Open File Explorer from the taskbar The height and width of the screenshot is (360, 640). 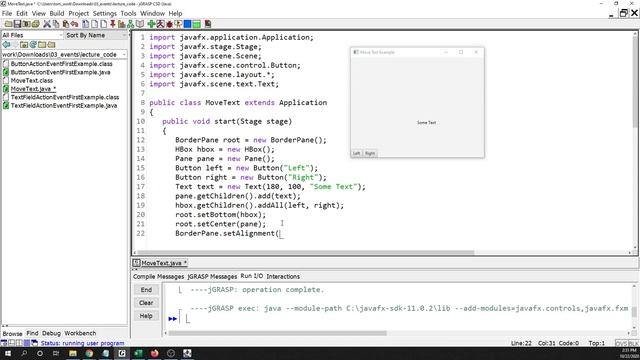point(73,353)
